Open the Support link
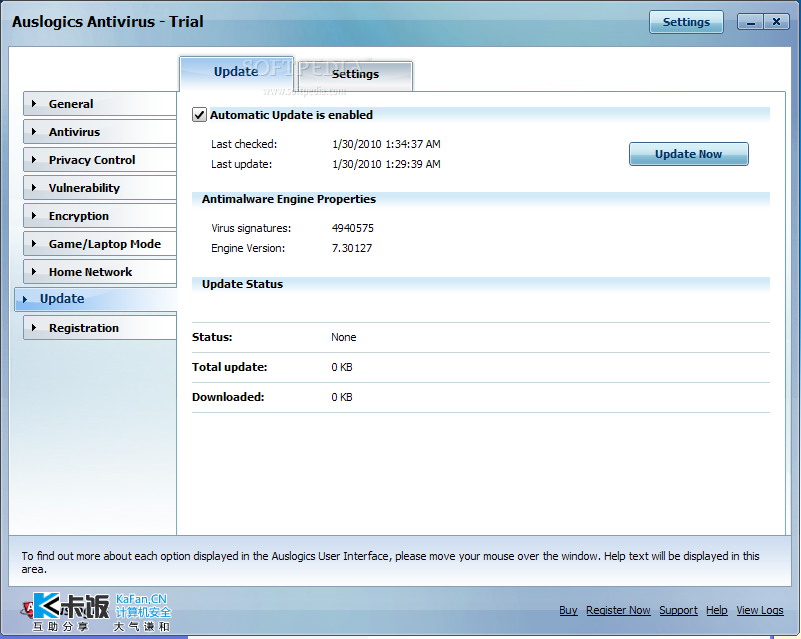 pos(678,610)
